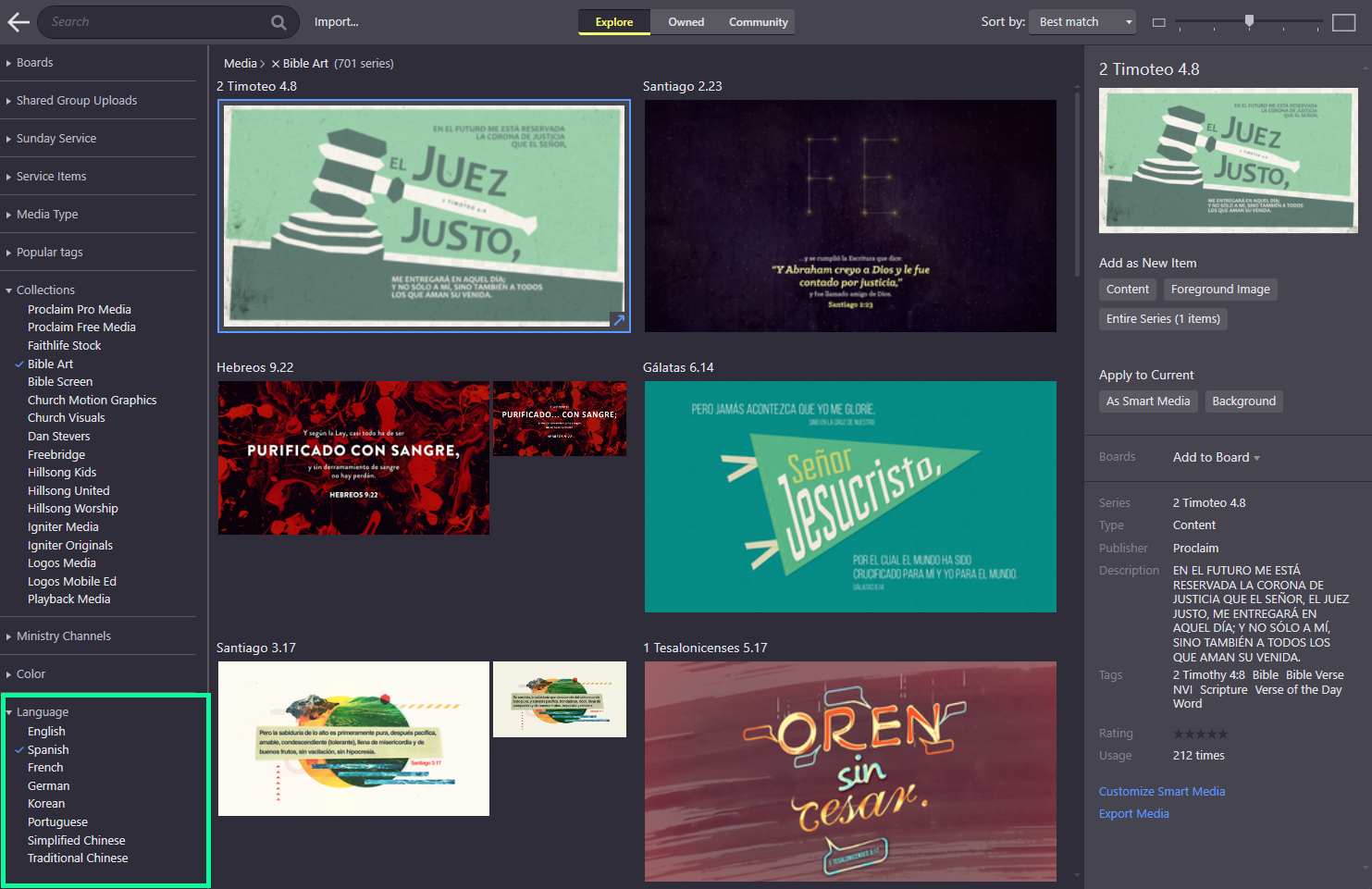
Task: Expand the Color section
Action: pos(31,674)
